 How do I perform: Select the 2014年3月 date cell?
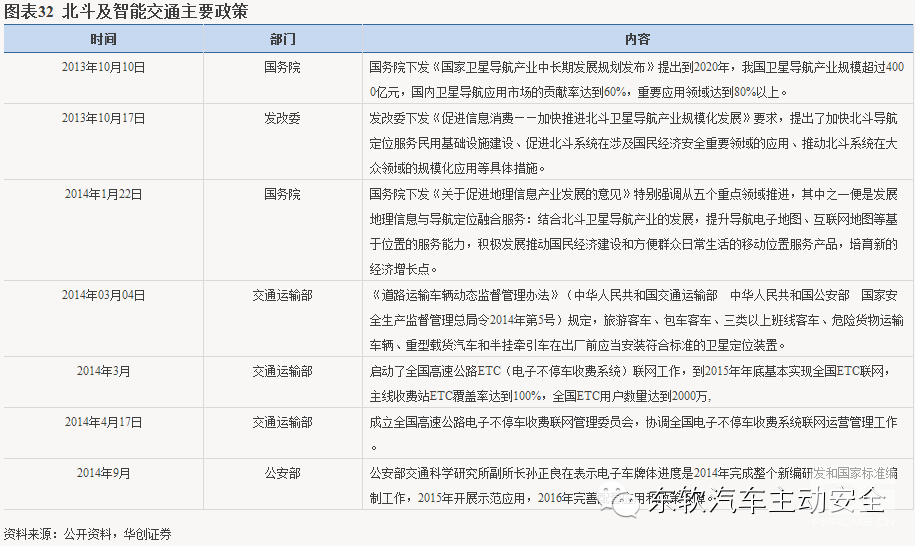tap(103, 371)
